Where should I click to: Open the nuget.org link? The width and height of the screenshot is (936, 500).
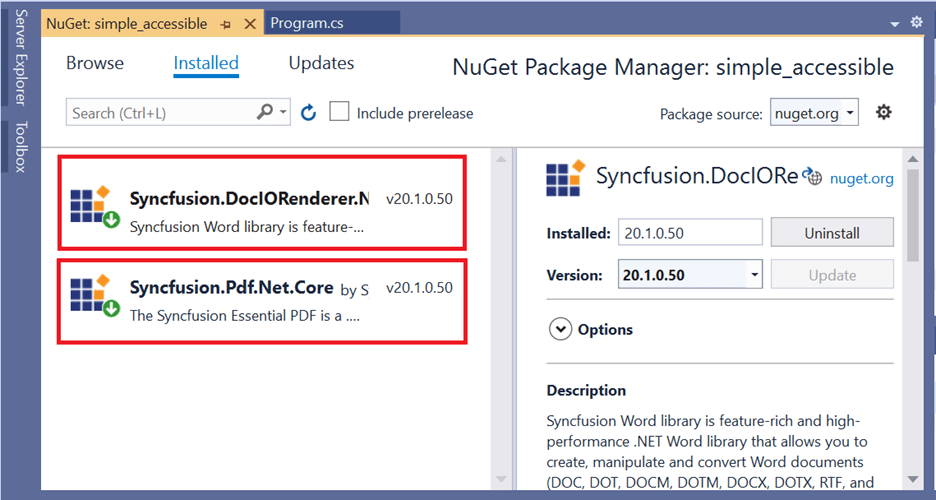pos(861,179)
